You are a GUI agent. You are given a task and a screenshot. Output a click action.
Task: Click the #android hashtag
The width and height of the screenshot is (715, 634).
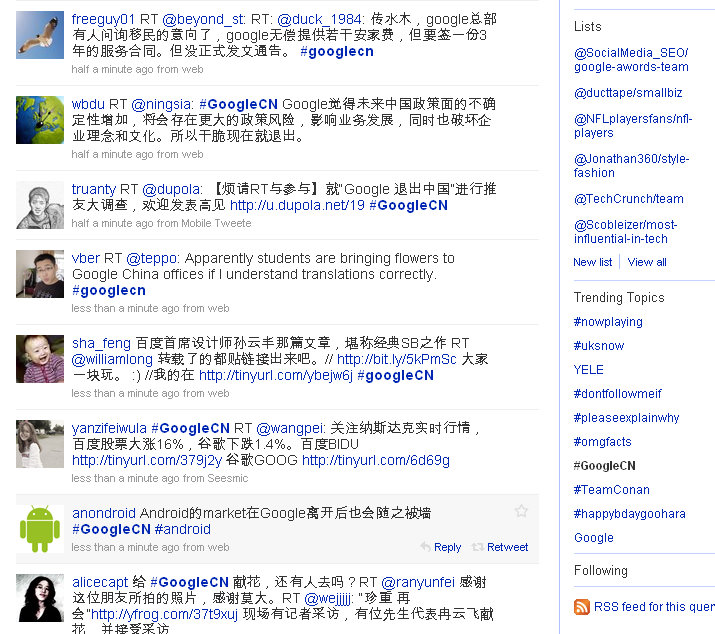(183, 529)
